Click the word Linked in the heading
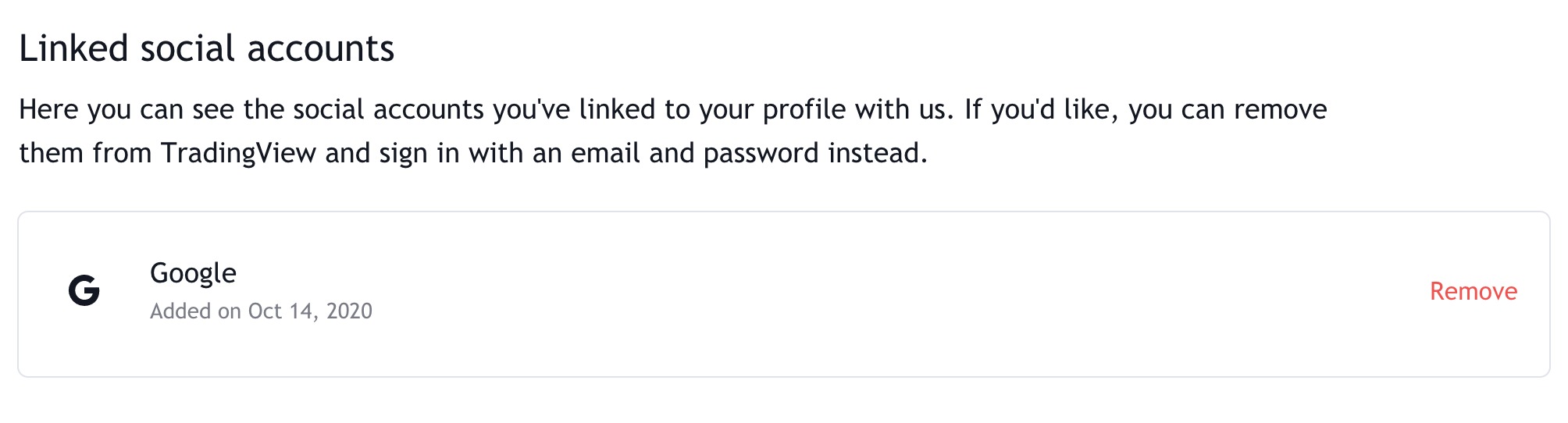The image size is (1568, 423). (x=73, y=48)
